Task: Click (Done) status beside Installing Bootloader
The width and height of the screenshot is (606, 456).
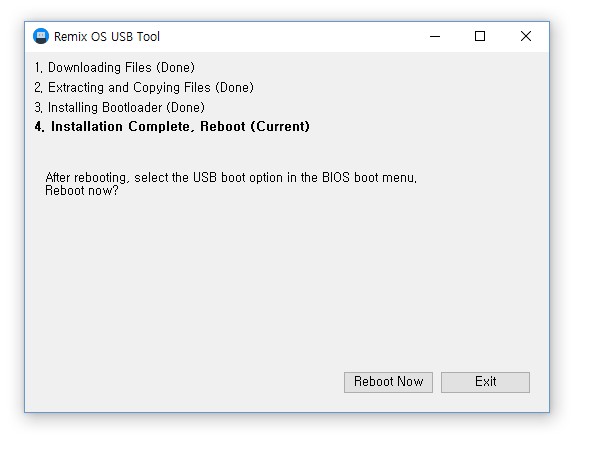Action: tap(185, 107)
